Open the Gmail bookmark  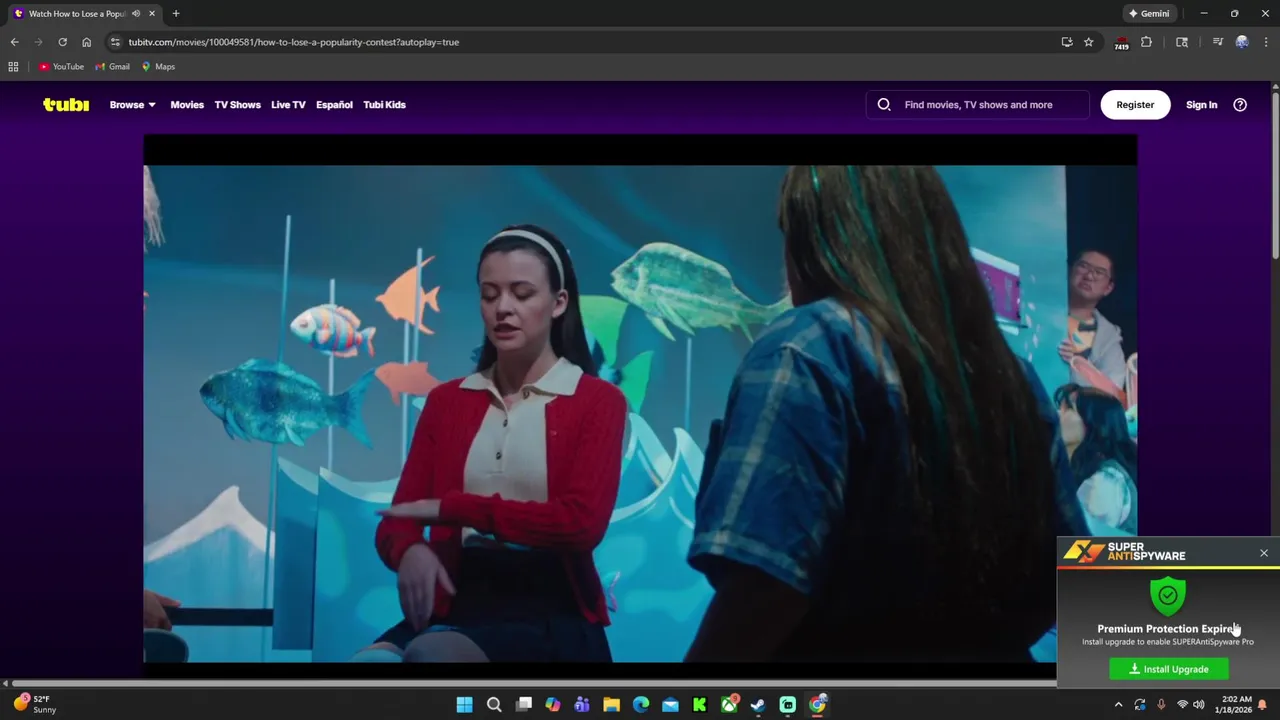pos(112,67)
